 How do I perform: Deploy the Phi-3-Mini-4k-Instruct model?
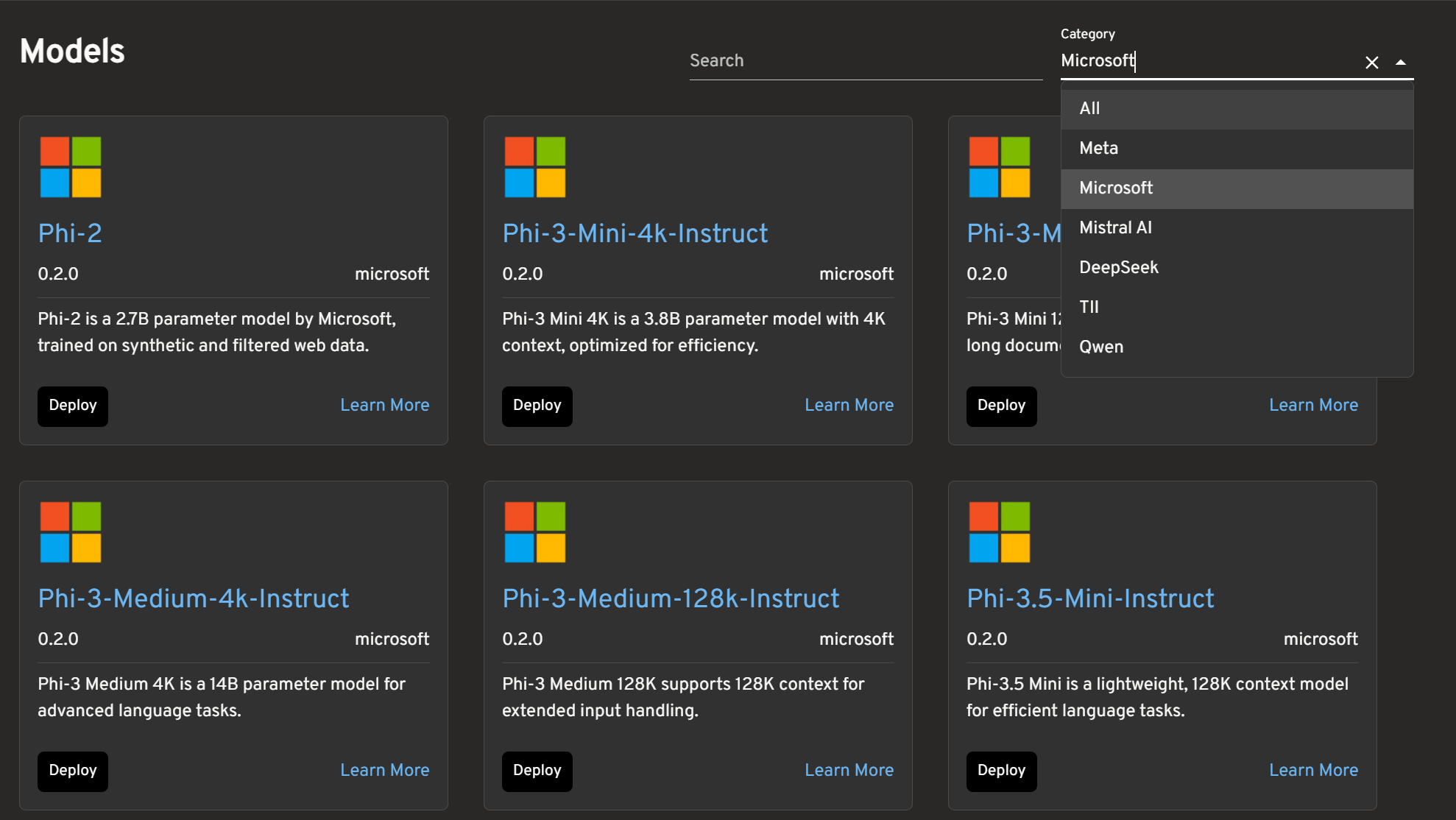click(537, 406)
